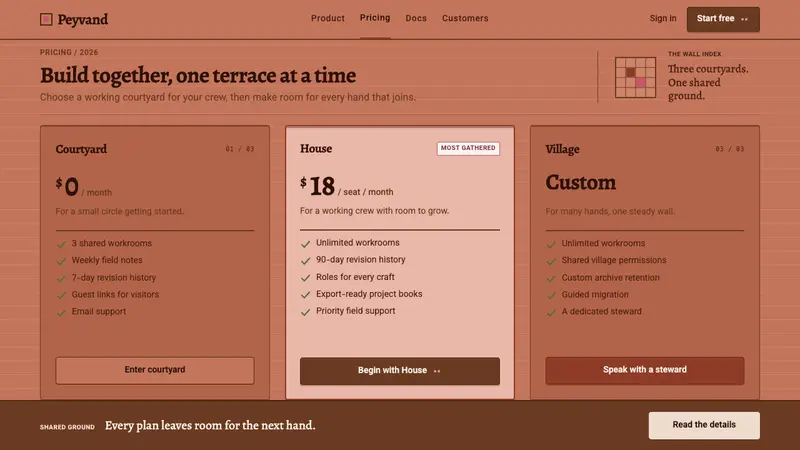The width and height of the screenshot is (800, 450).
Task: Click checkmark beside Roles for every craft
Action: [306, 278]
